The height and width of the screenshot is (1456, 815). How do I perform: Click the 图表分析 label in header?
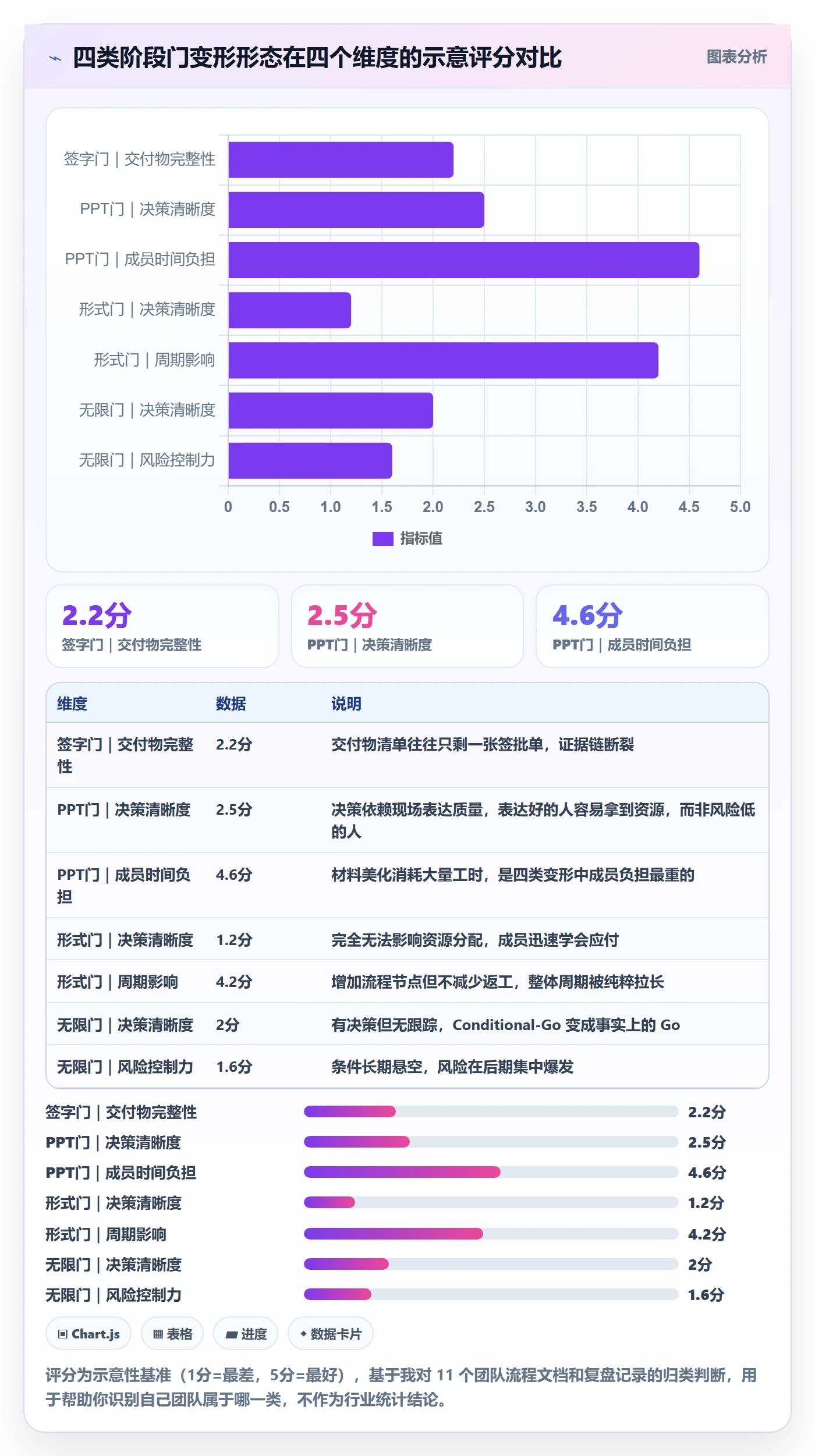(x=736, y=57)
